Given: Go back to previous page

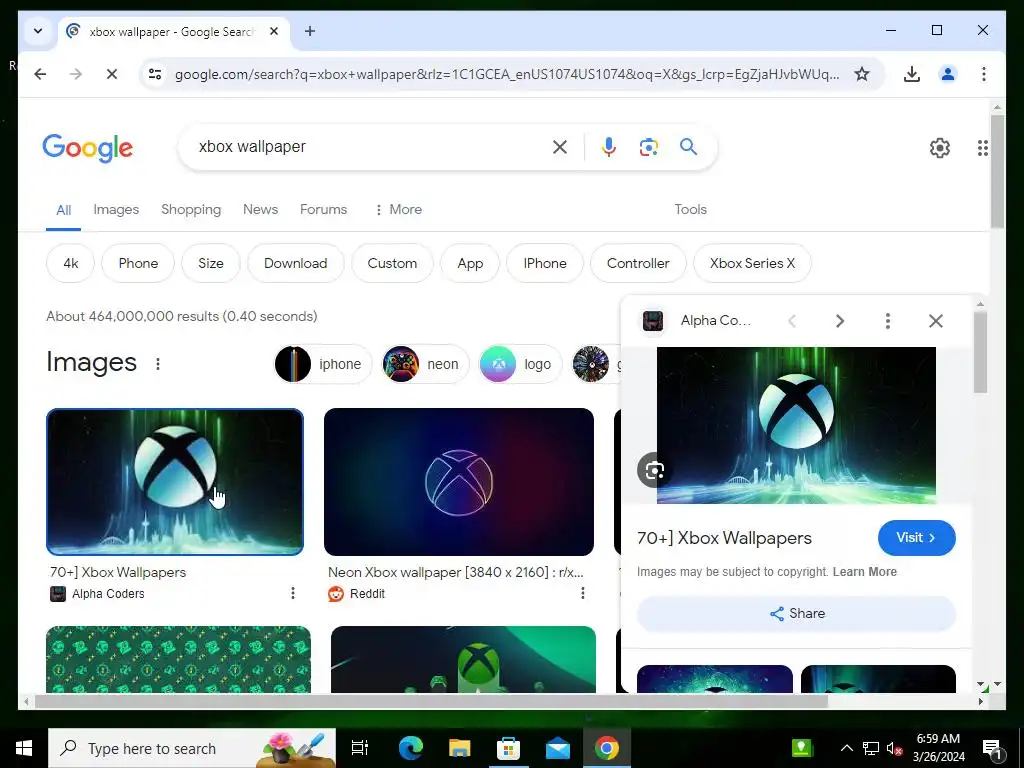Looking at the screenshot, I should click(x=40, y=74).
